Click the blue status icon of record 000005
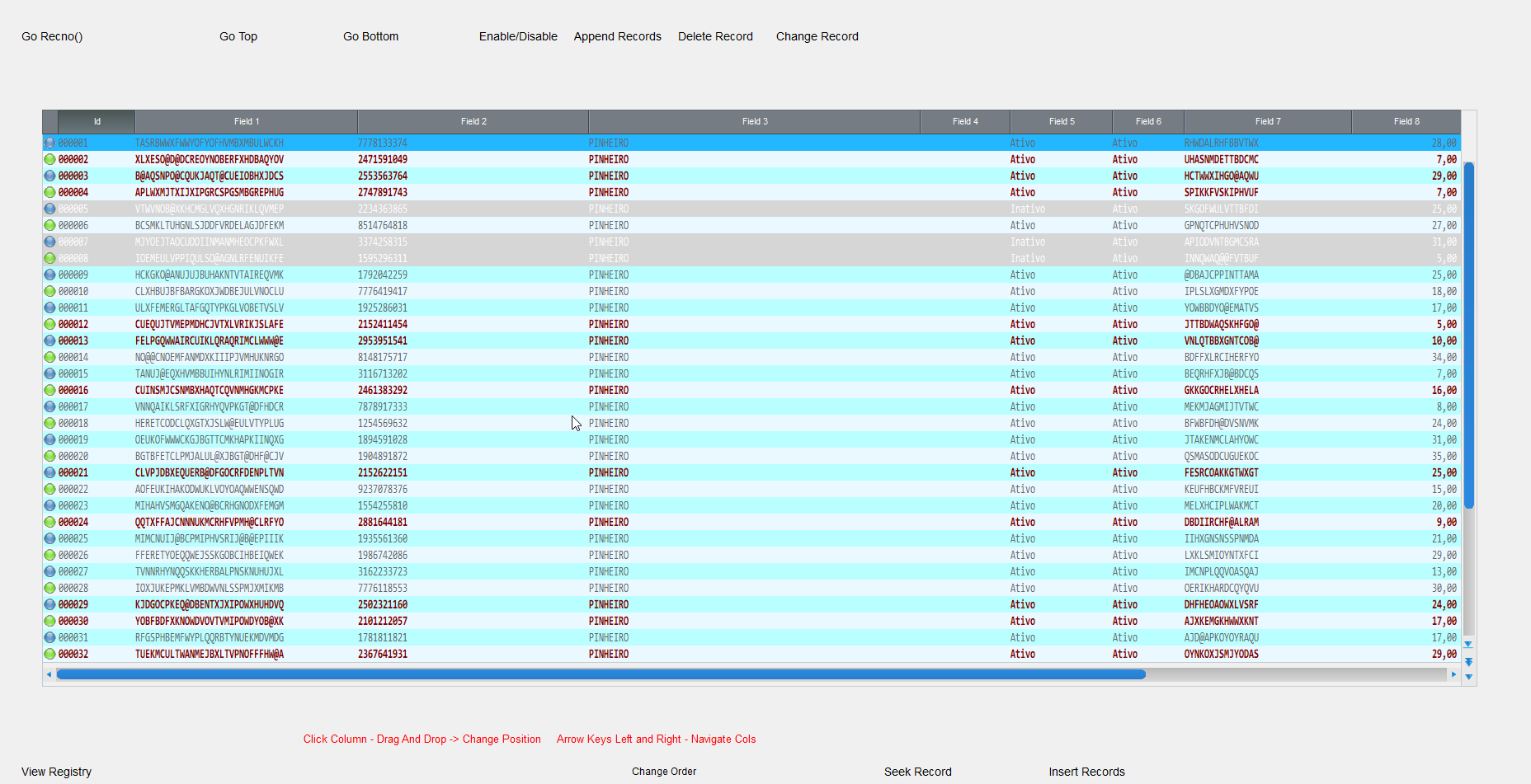 49,209
